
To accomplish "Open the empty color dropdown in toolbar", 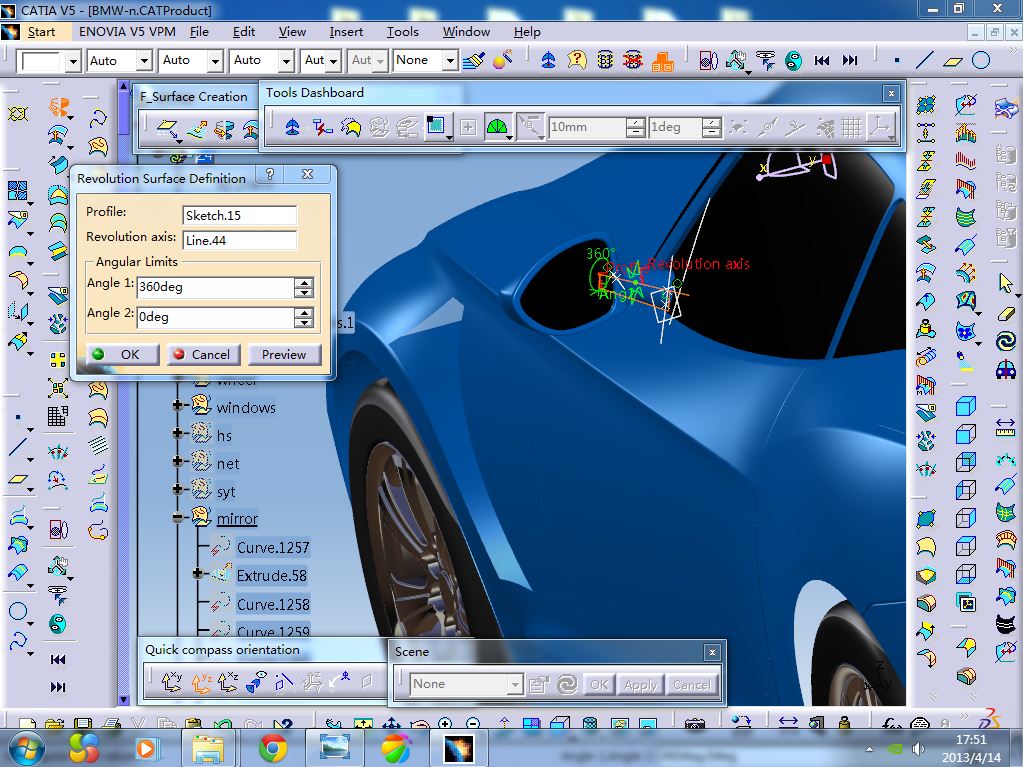I will (73, 61).
